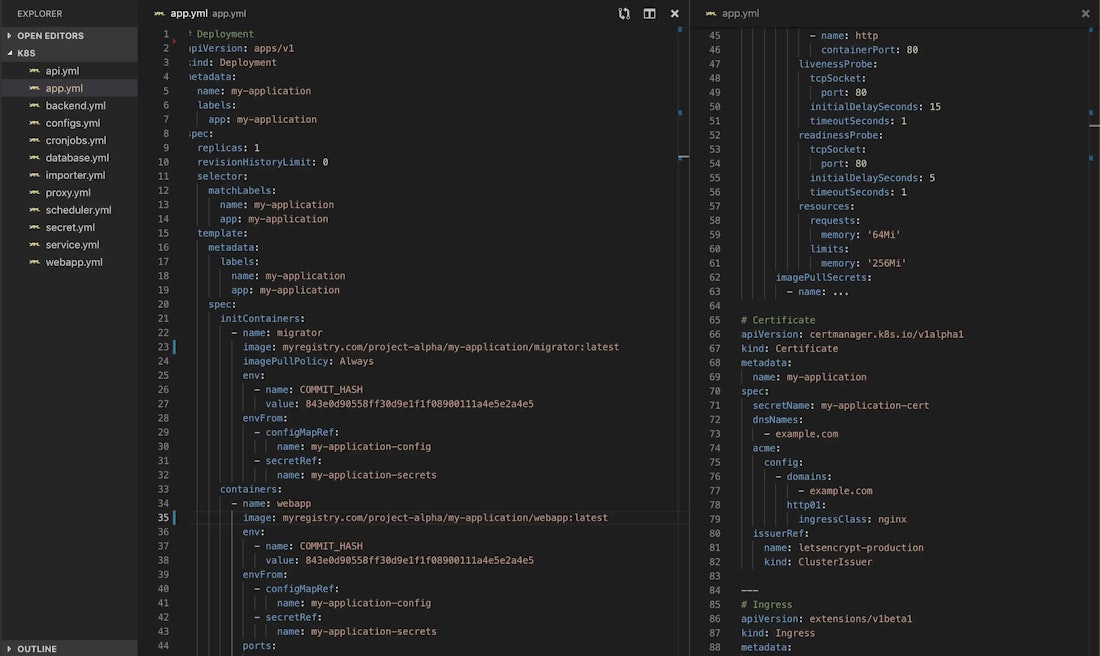Screen dimensions: 1100x656
Task: Click the YAML icon beside importer.yml
Action: coord(34,175)
